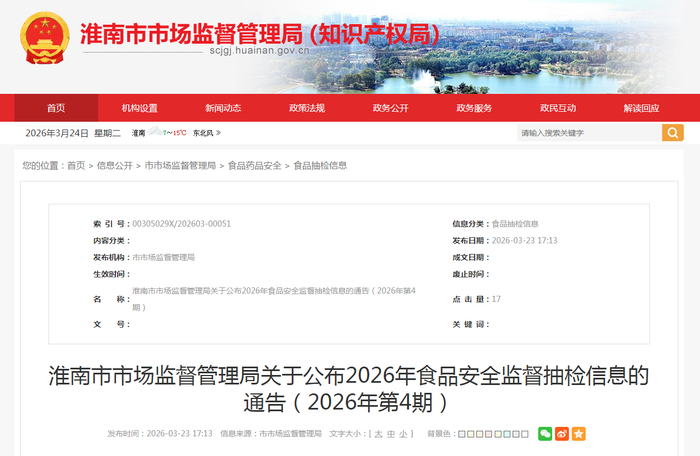Click the date 2026年3月24日 星期二
Screen dimensions: 700x456
(x=73, y=133)
